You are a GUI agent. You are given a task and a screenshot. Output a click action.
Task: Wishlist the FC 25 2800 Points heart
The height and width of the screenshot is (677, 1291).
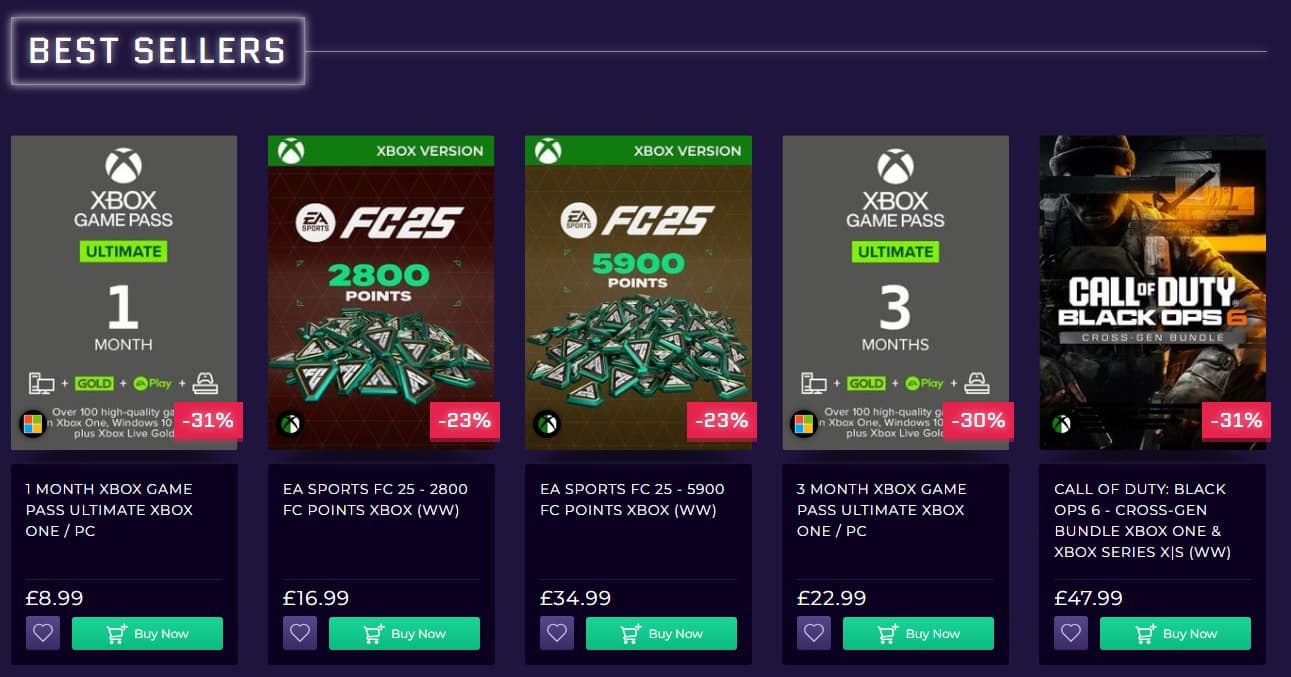click(300, 633)
